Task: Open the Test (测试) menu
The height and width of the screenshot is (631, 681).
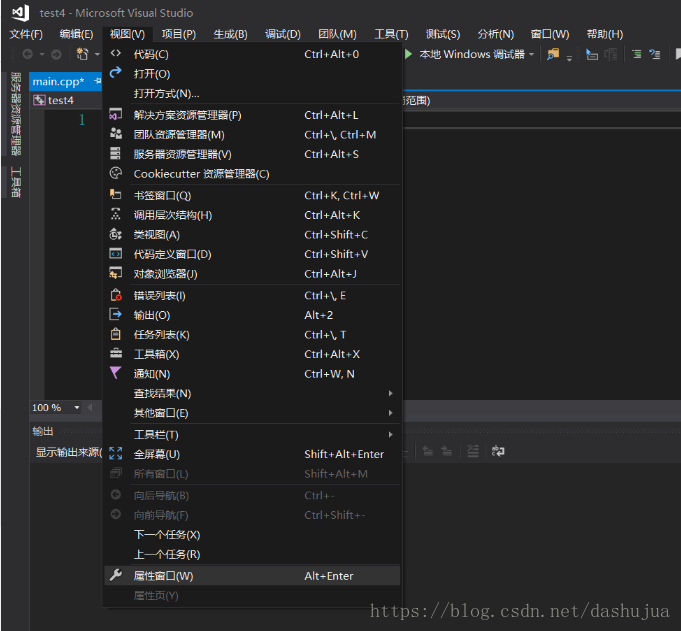Action: pyautogui.click(x=443, y=34)
